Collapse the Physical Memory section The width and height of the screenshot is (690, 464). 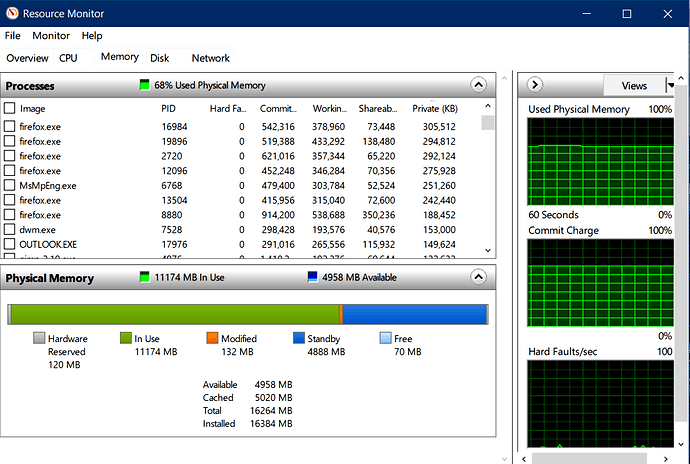478,277
